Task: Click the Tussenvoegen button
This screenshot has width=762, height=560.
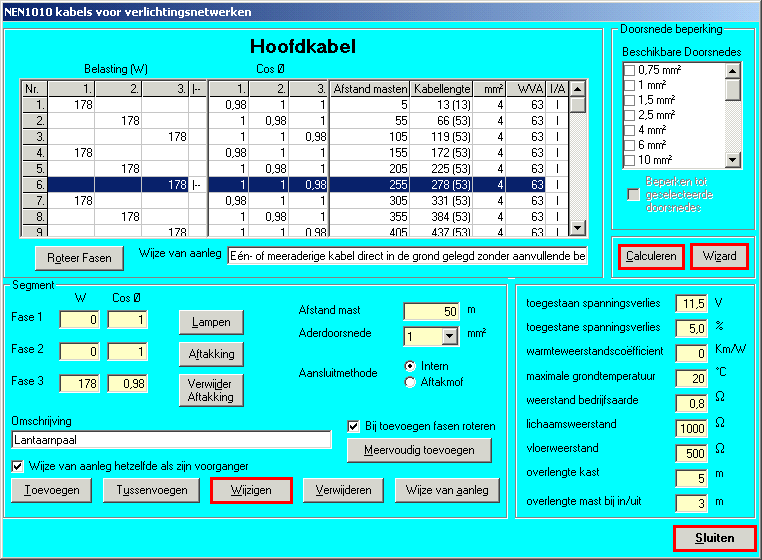Action: pyautogui.click(x=152, y=490)
